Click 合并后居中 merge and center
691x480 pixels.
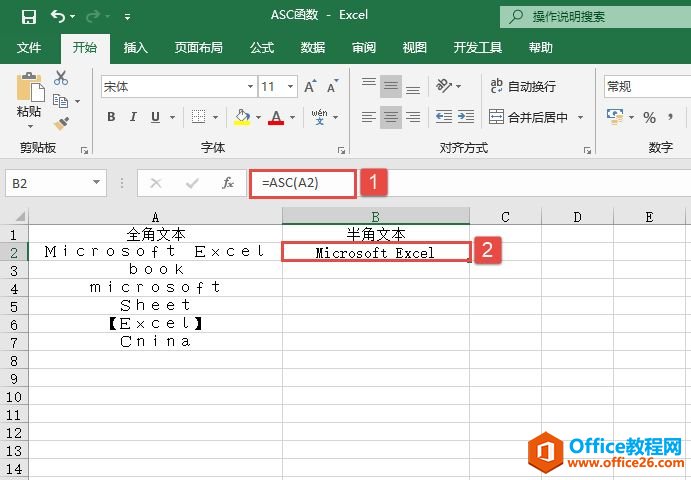pos(528,117)
